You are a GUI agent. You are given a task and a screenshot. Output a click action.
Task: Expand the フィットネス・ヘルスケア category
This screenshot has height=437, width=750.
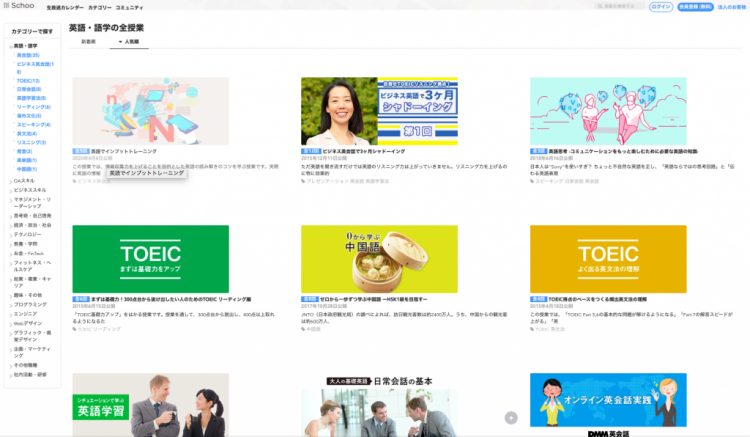[32, 266]
